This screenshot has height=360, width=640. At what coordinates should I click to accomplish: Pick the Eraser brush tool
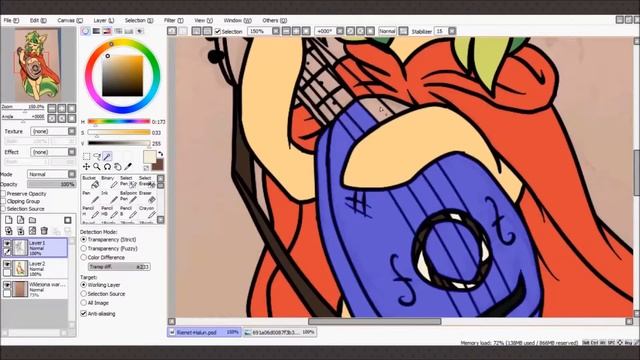pyautogui.click(x=147, y=197)
